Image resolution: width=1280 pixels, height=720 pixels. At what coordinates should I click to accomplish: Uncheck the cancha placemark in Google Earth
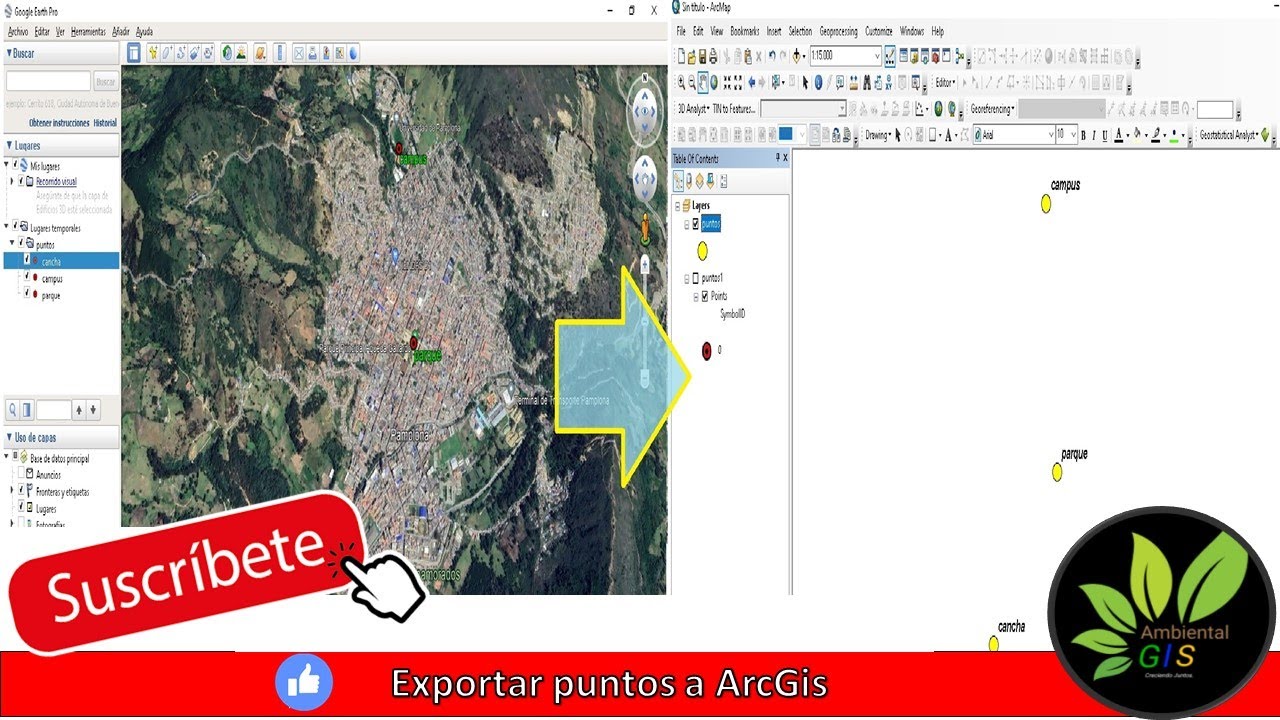point(27,259)
